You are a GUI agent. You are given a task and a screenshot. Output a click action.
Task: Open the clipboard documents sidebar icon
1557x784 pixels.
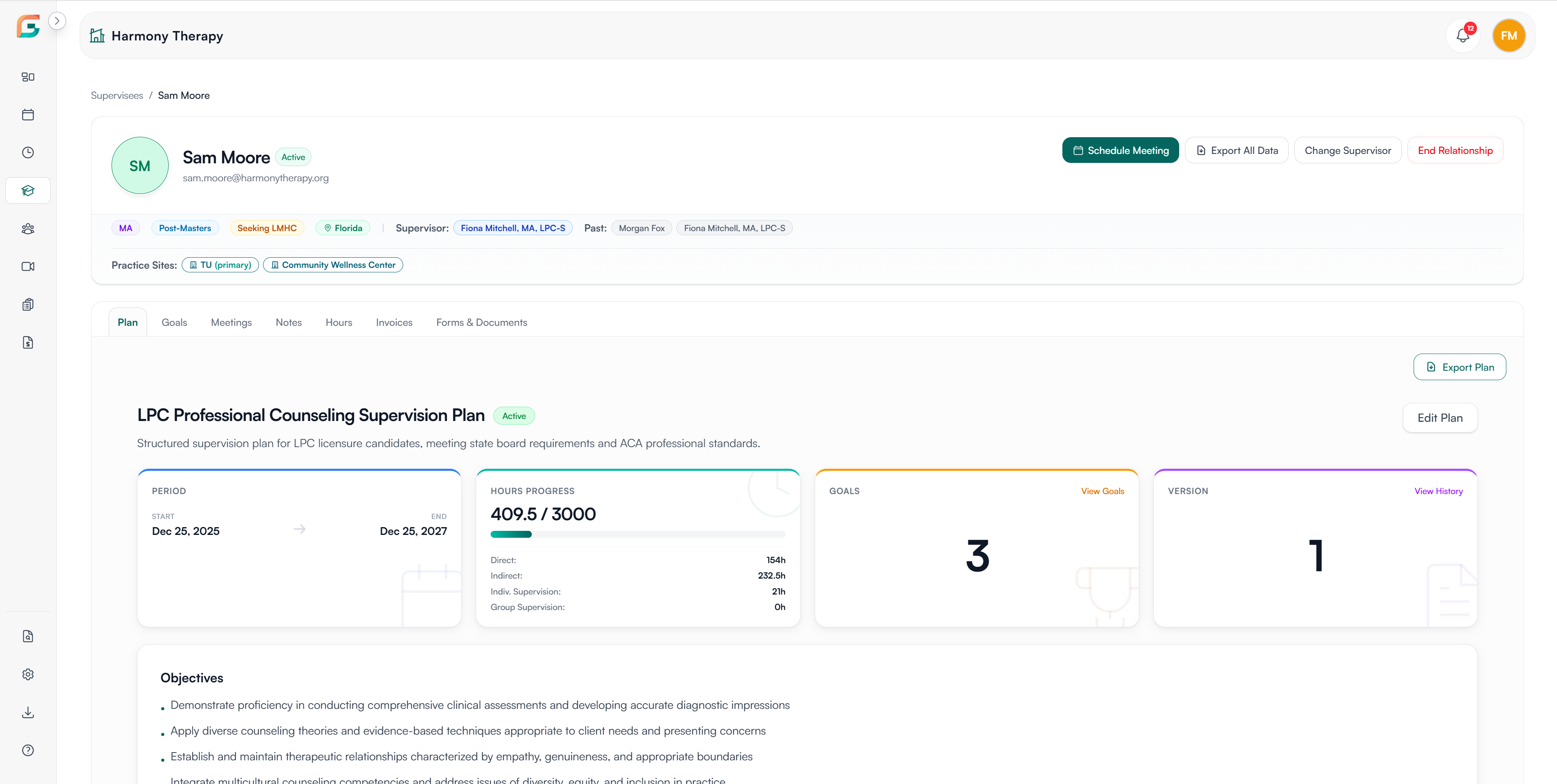(28, 305)
